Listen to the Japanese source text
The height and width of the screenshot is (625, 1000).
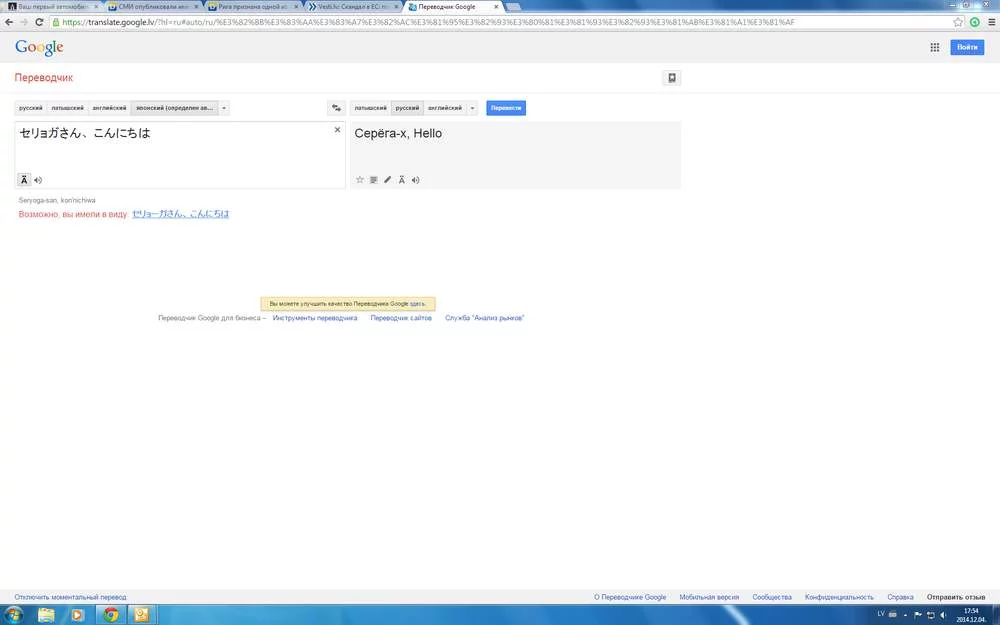click(38, 180)
